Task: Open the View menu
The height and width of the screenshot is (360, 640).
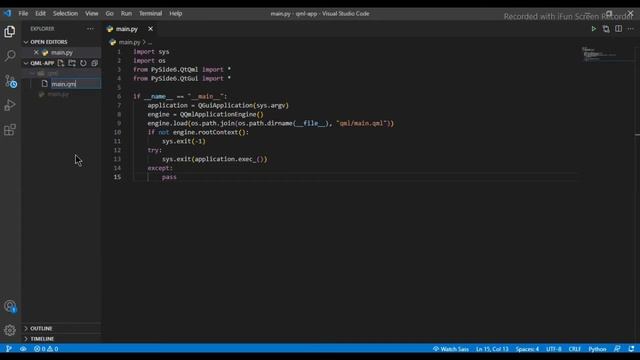Action: coord(91,13)
